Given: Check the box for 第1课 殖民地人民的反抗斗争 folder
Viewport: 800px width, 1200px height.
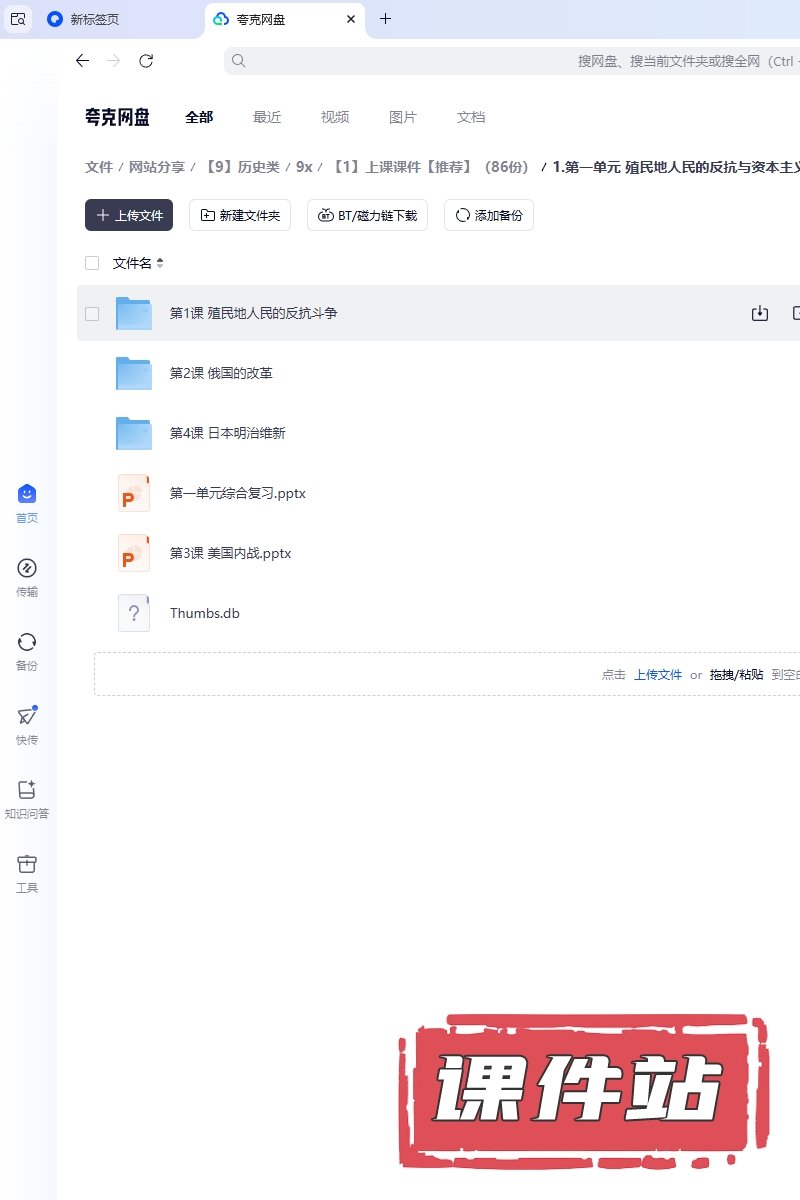Looking at the screenshot, I should [x=92, y=314].
